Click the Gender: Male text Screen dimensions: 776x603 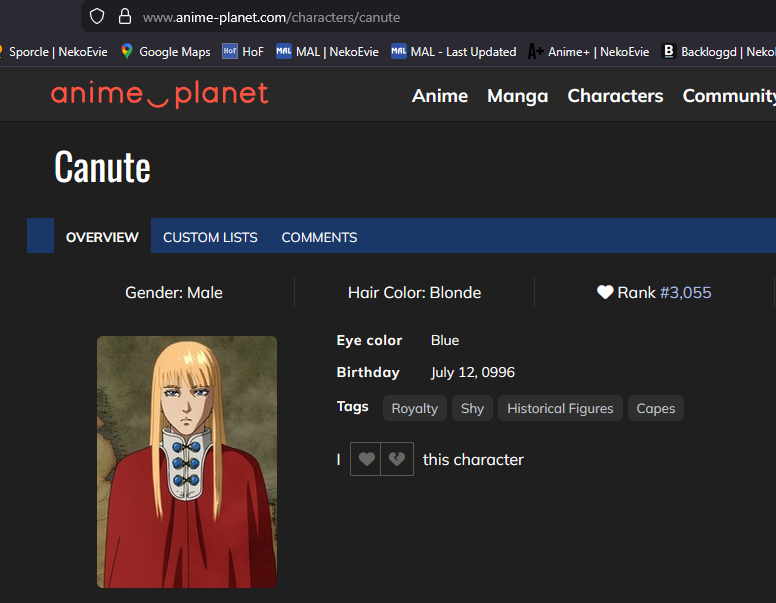click(174, 293)
